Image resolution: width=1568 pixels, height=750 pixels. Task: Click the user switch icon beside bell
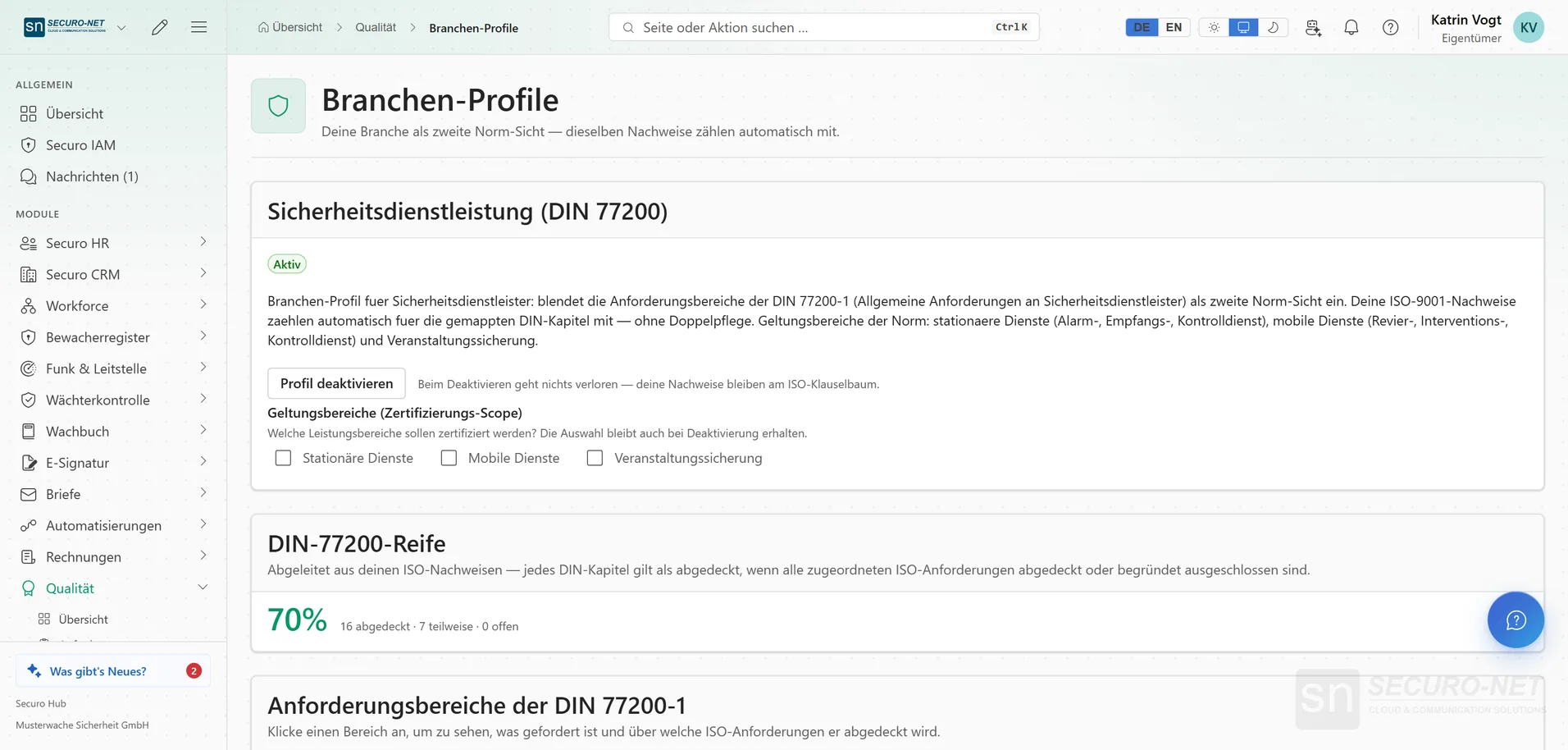pyautogui.click(x=1313, y=27)
